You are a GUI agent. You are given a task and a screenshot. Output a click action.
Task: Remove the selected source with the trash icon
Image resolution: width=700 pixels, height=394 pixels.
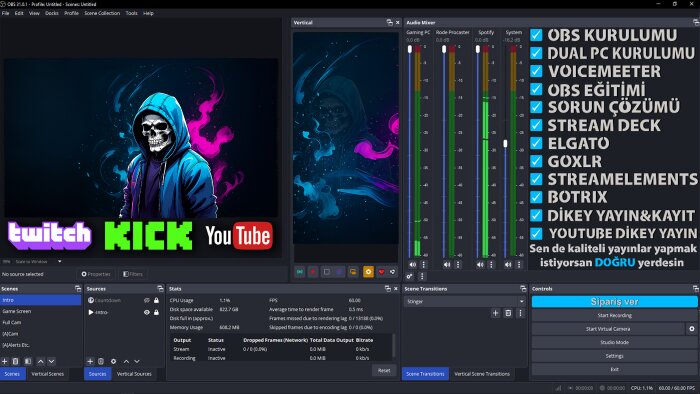click(x=101, y=361)
